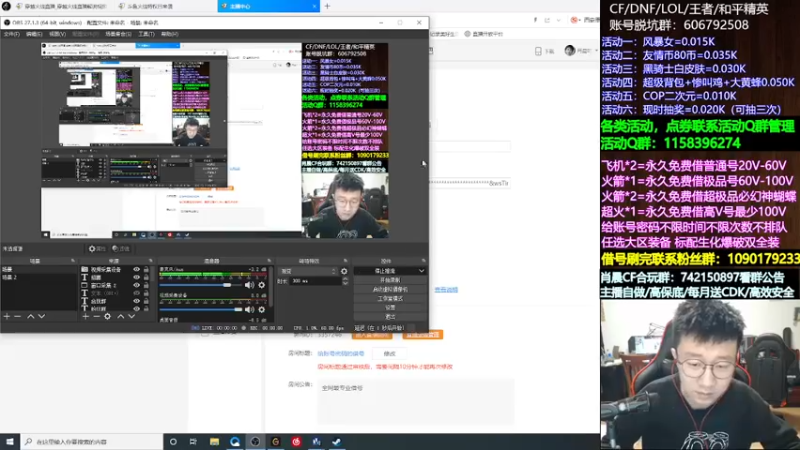The width and height of the screenshot is (800, 450).
Task: Toggle visibility of the fourth, greyed-out source row
Action: [x=136, y=293]
